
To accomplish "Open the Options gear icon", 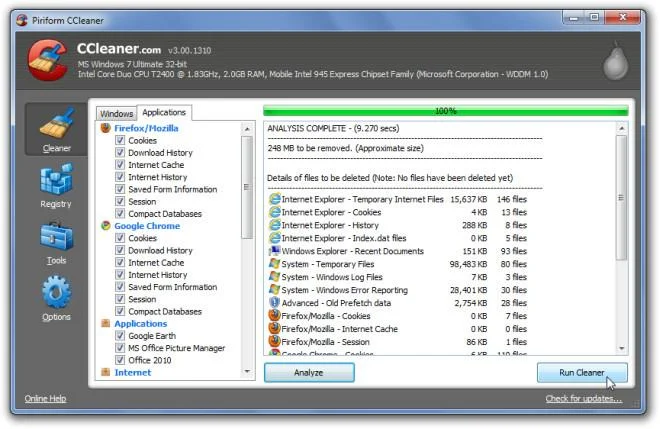I will 56,292.
